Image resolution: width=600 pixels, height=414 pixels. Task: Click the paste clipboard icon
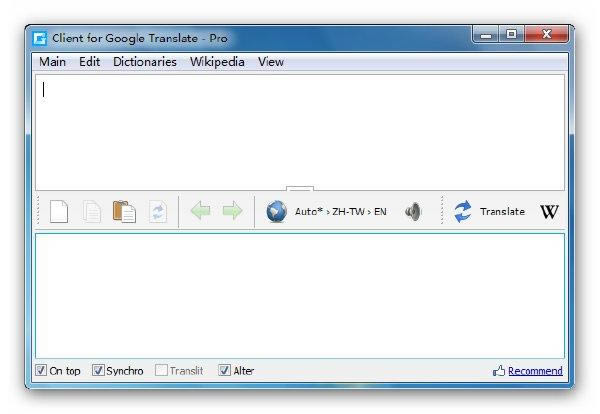click(x=124, y=211)
